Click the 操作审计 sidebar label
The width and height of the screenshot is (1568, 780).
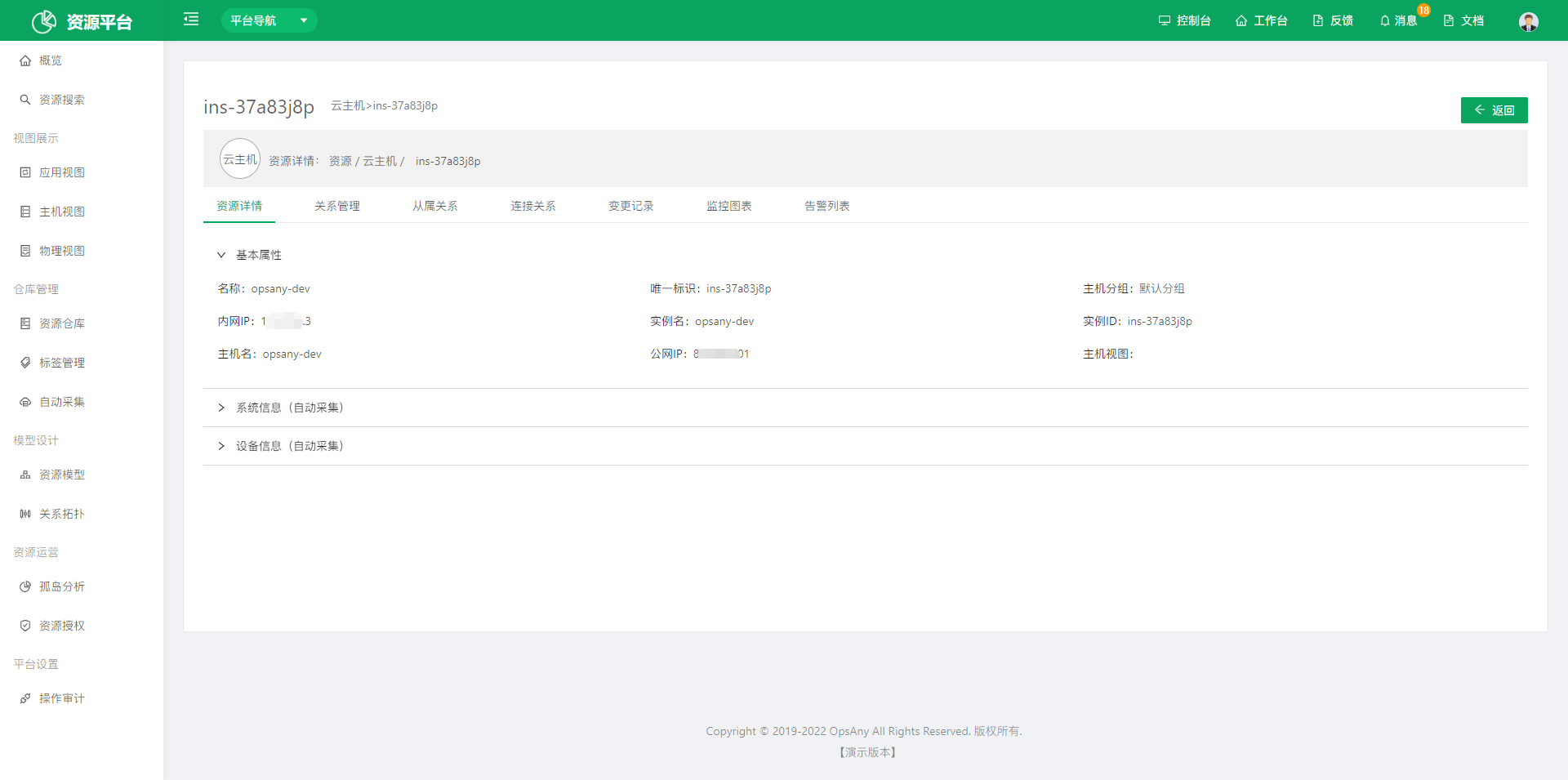pyautogui.click(x=62, y=698)
